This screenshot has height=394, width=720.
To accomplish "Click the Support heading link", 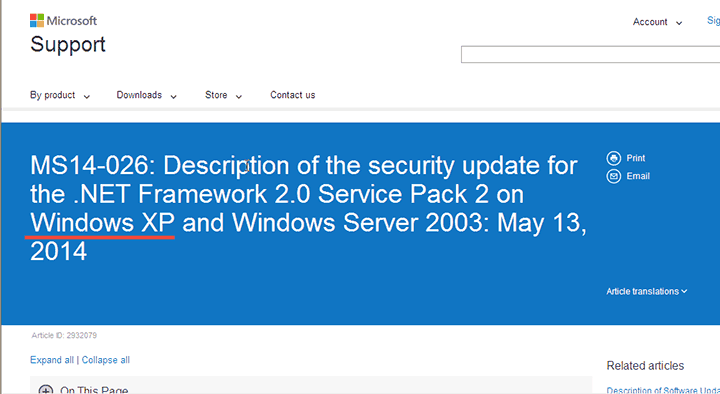I will coord(68,45).
